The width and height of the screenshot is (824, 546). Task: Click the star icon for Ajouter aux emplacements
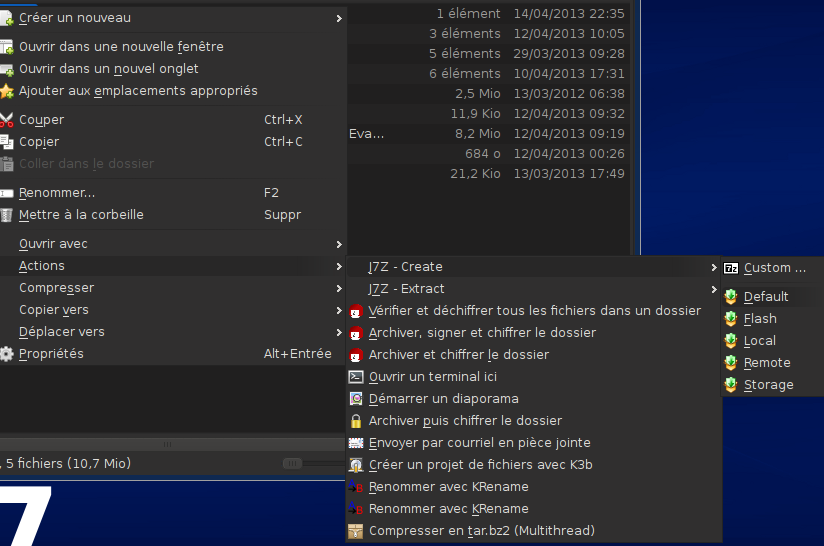coord(6,91)
